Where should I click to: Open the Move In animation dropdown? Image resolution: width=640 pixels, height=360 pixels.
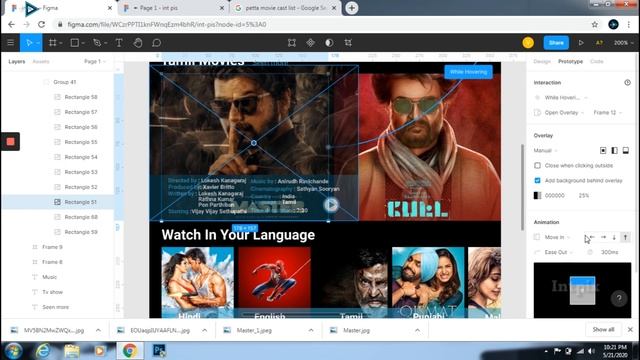pyautogui.click(x=553, y=237)
